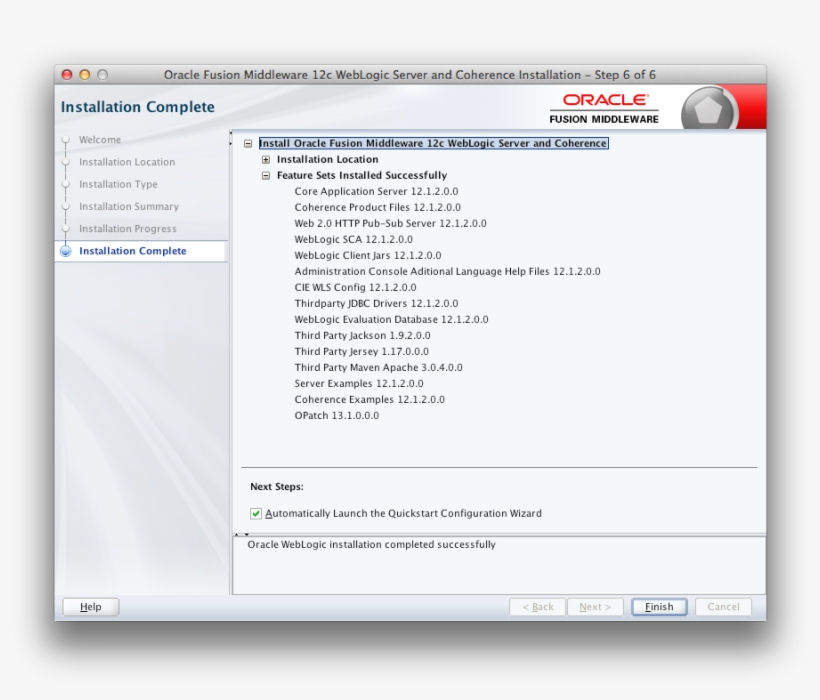The image size is (820, 700).
Task: Select Core Application Server 12.1.2.0.0 tree item
Action: coord(376,191)
